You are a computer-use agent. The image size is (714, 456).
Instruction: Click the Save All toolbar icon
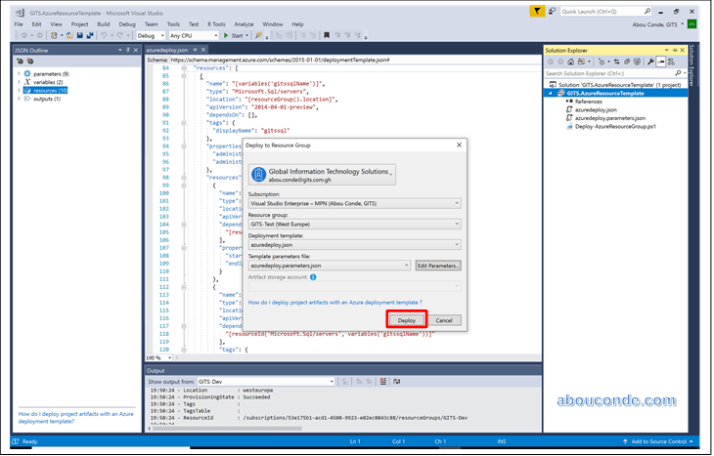point(87,35)
